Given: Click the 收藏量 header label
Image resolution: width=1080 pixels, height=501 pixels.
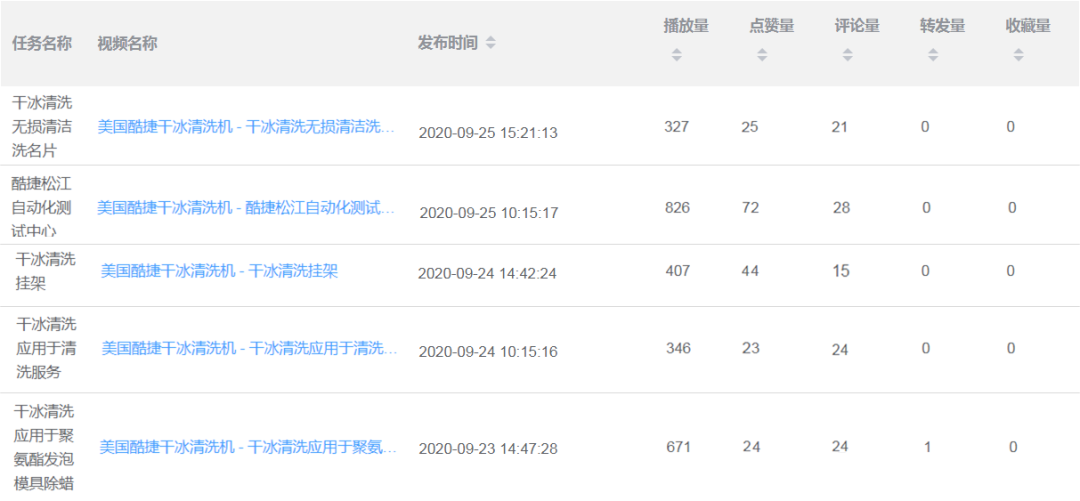Looking at the screenshot, I should coord(1028,26).
